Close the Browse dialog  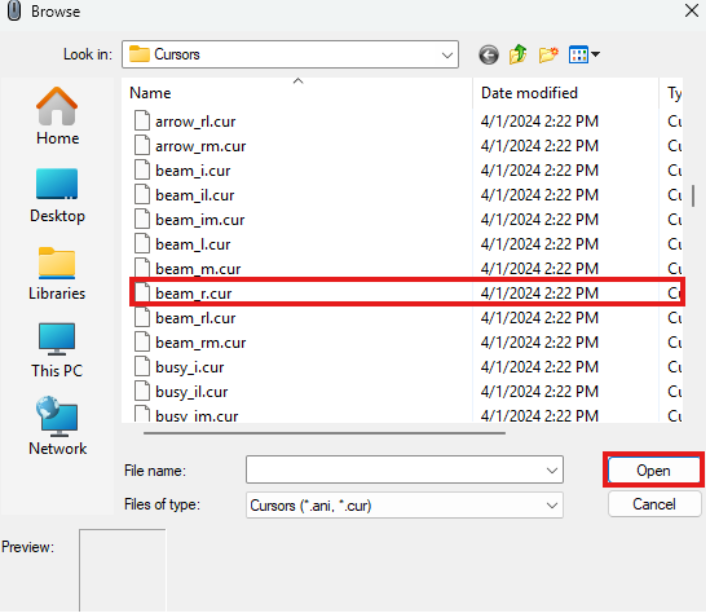[x=692, y=10]
